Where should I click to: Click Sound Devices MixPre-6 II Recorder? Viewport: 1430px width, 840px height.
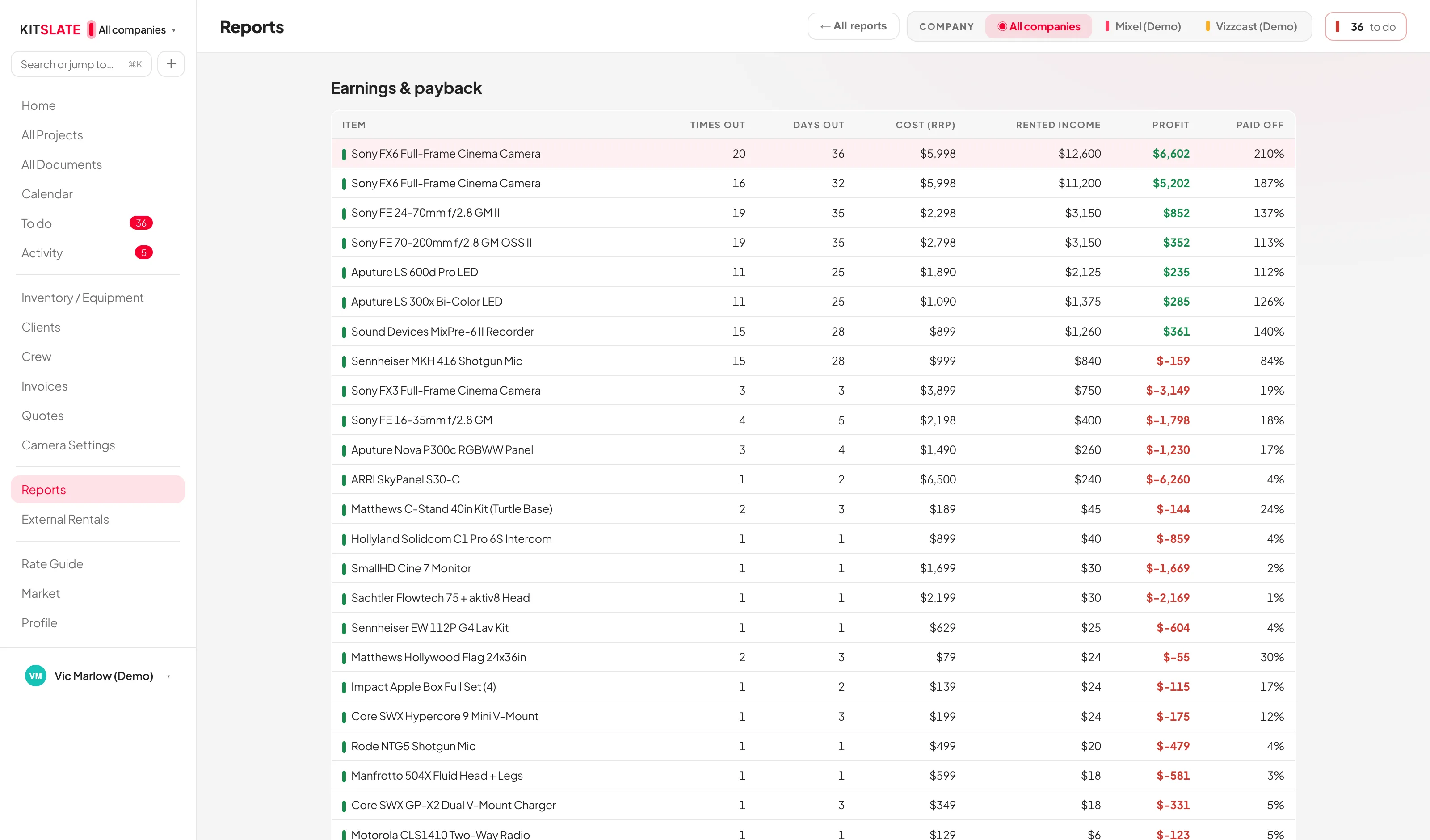click(x=442, y=332)
